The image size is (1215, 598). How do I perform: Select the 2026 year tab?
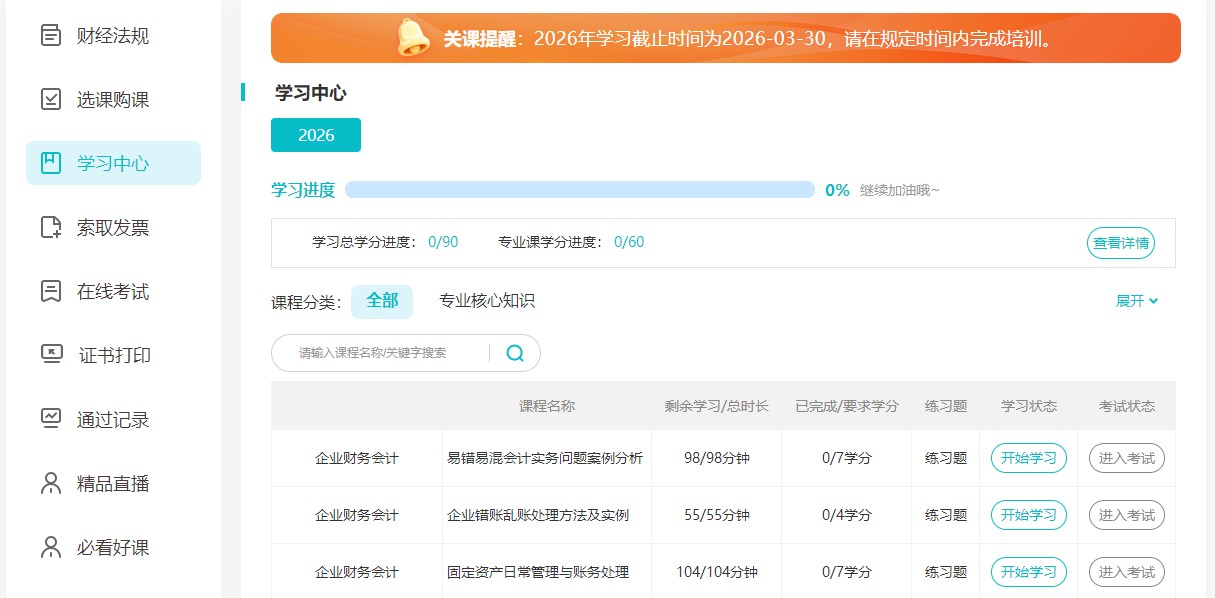pyautogui.click(x=315, y=134)
